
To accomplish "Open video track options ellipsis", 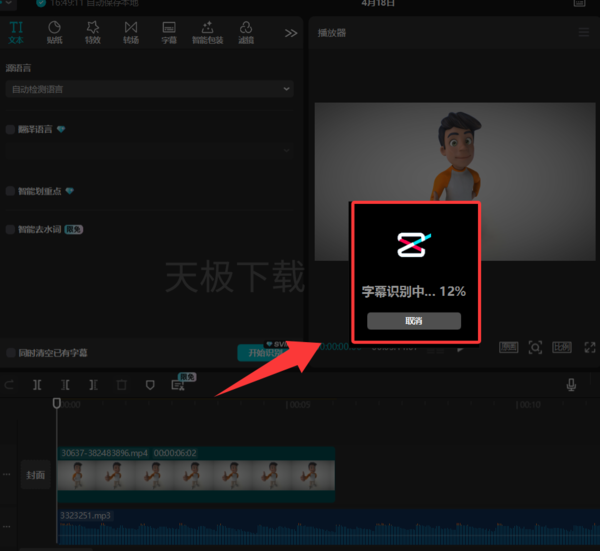I will [x=7, y=474].
